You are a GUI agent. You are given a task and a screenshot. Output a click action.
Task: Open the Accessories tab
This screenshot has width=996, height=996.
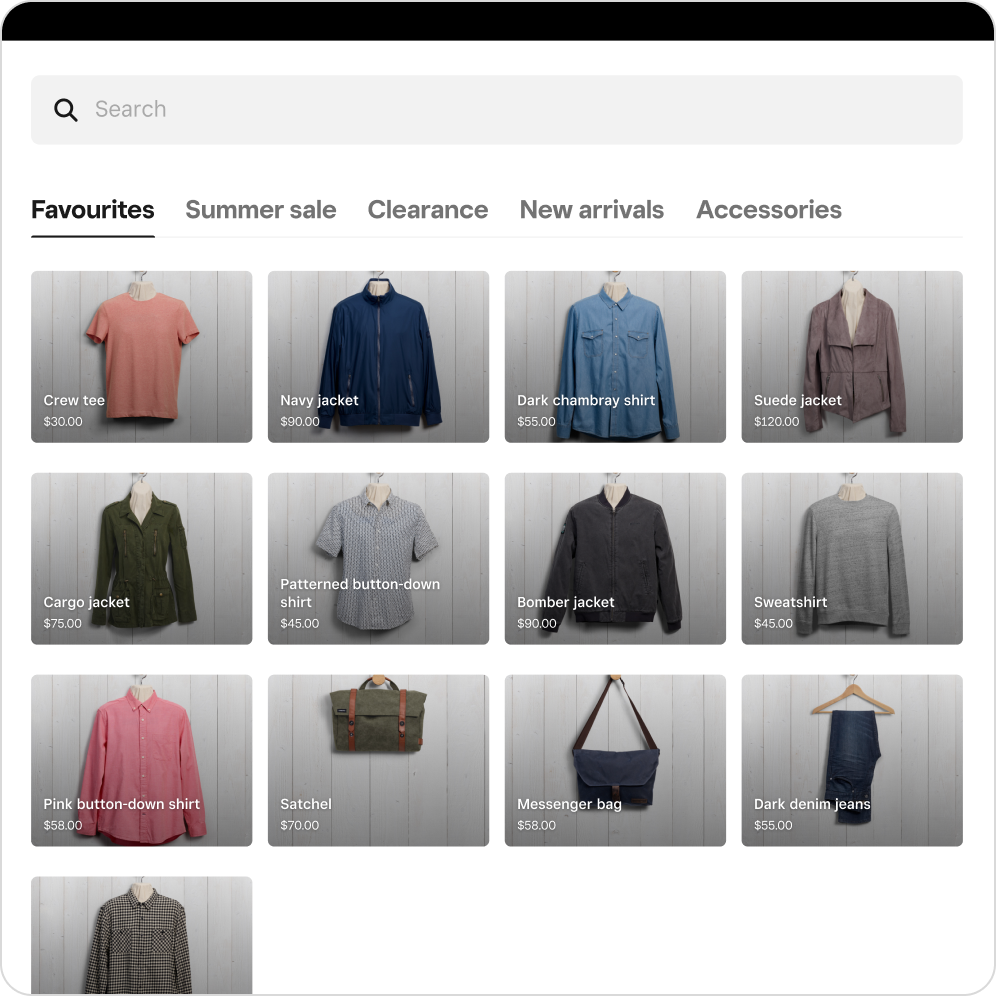tap(769, 210)
